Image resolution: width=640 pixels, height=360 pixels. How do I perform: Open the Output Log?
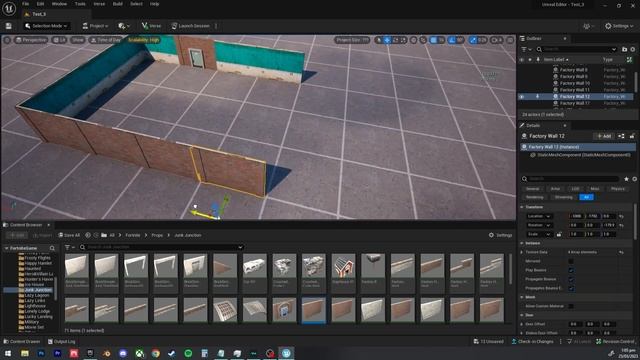(61, 342)
